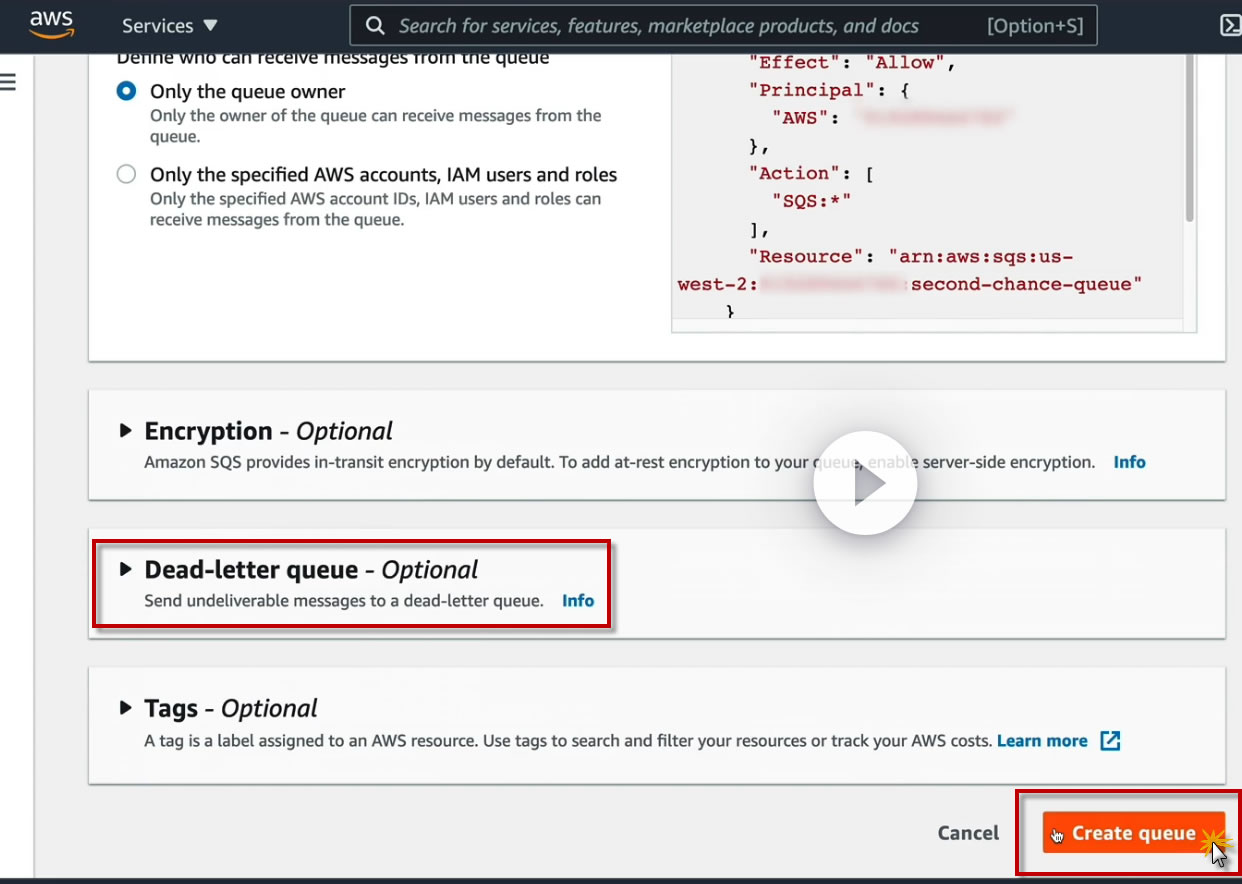Click the search magnifier icon
1242x884 pixels.
[x=374, y=26]
